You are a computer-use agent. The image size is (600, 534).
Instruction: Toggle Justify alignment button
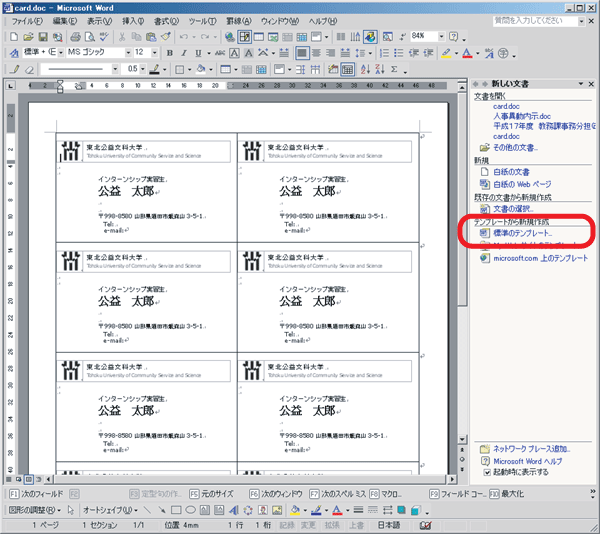click(x=302, y=53)
